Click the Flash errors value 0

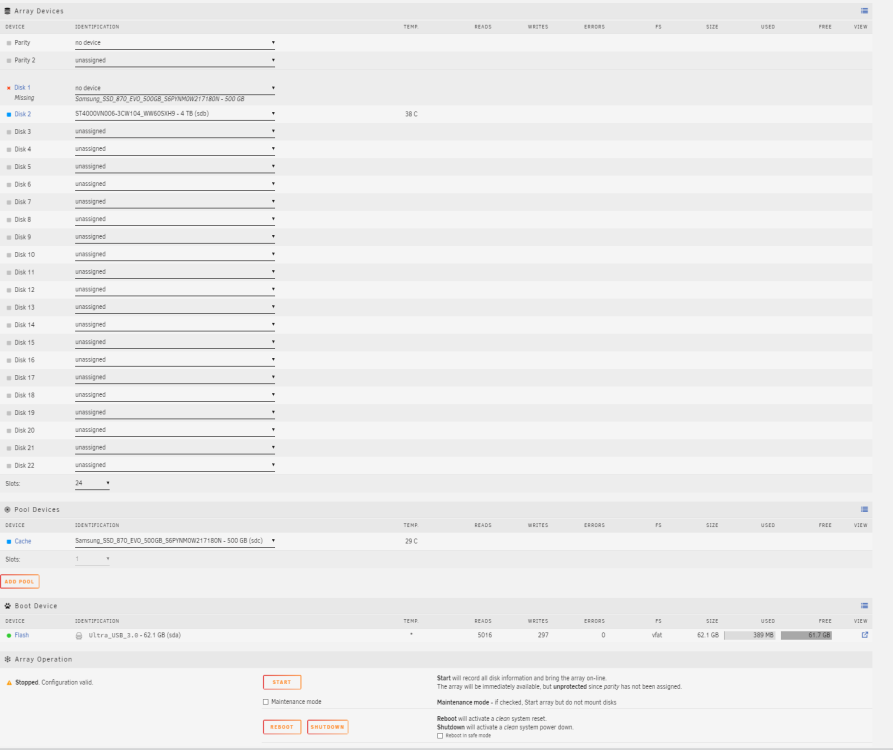pyautogui.click(x=603, y=636)
